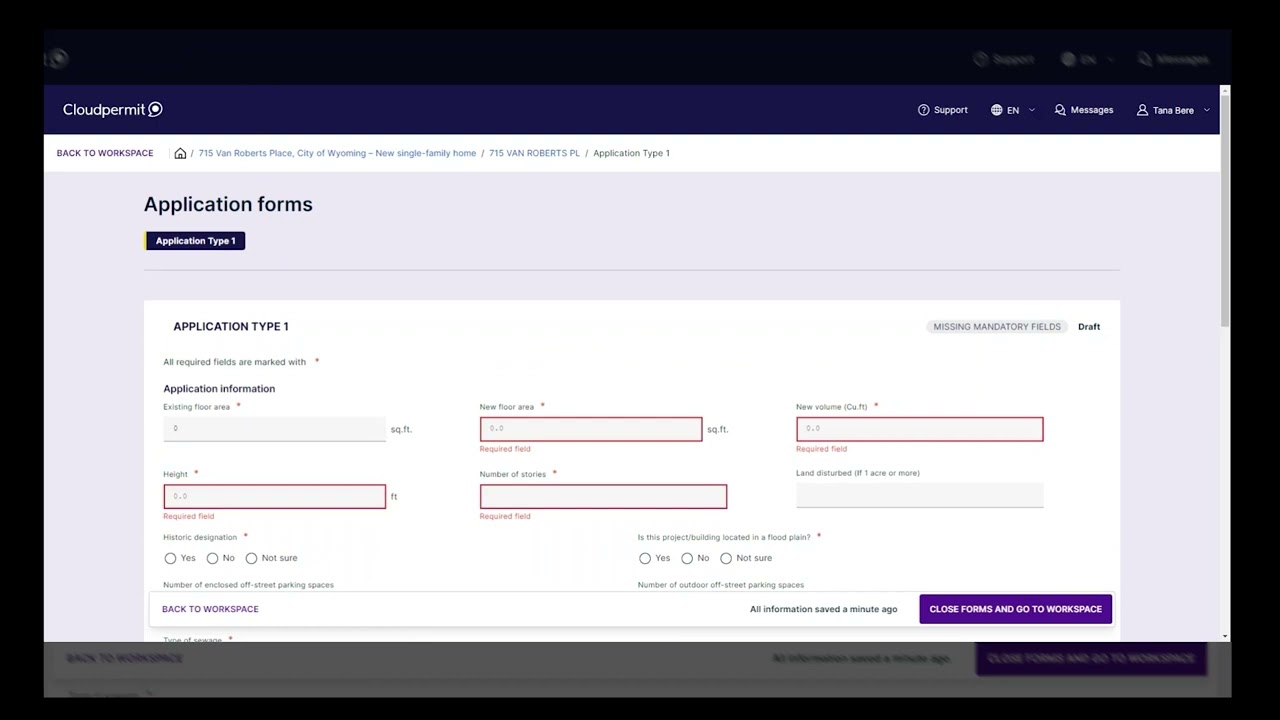Viewport: 1280px width, 720px height.
Task: Click the scrollbar down arrow
Action: [1225, 636]
